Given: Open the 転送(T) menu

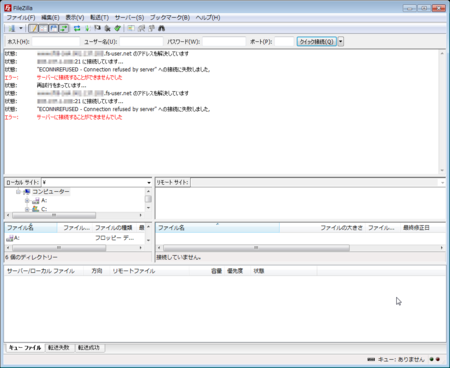Looking at the screenshot, I should click(x=99, y=18).
